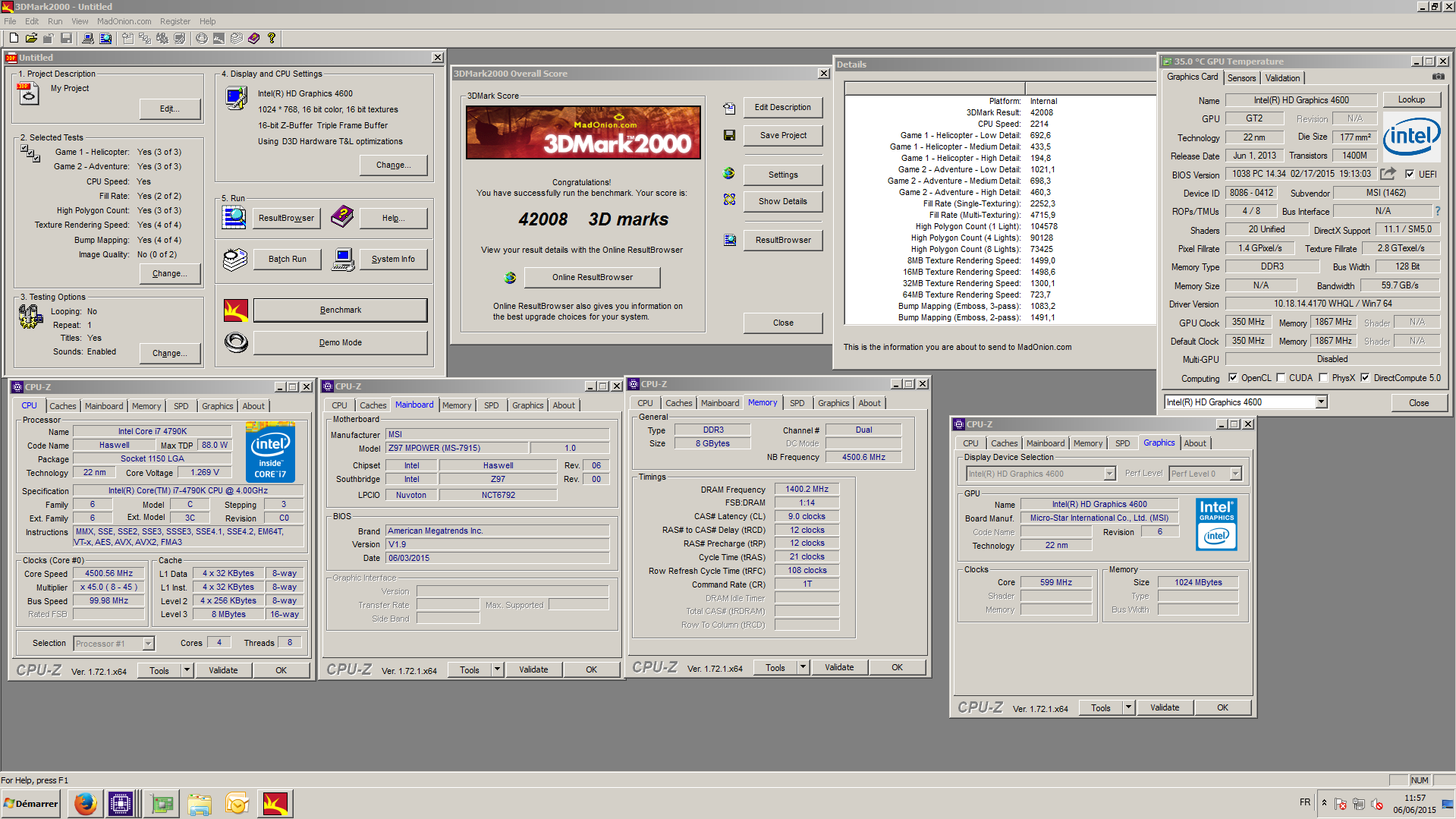The width and height of the screenshot is (1456, 819).
Task: Open Tools dropdown arrow in CPU-Z Mainboard window
Action: pos(498,669)
